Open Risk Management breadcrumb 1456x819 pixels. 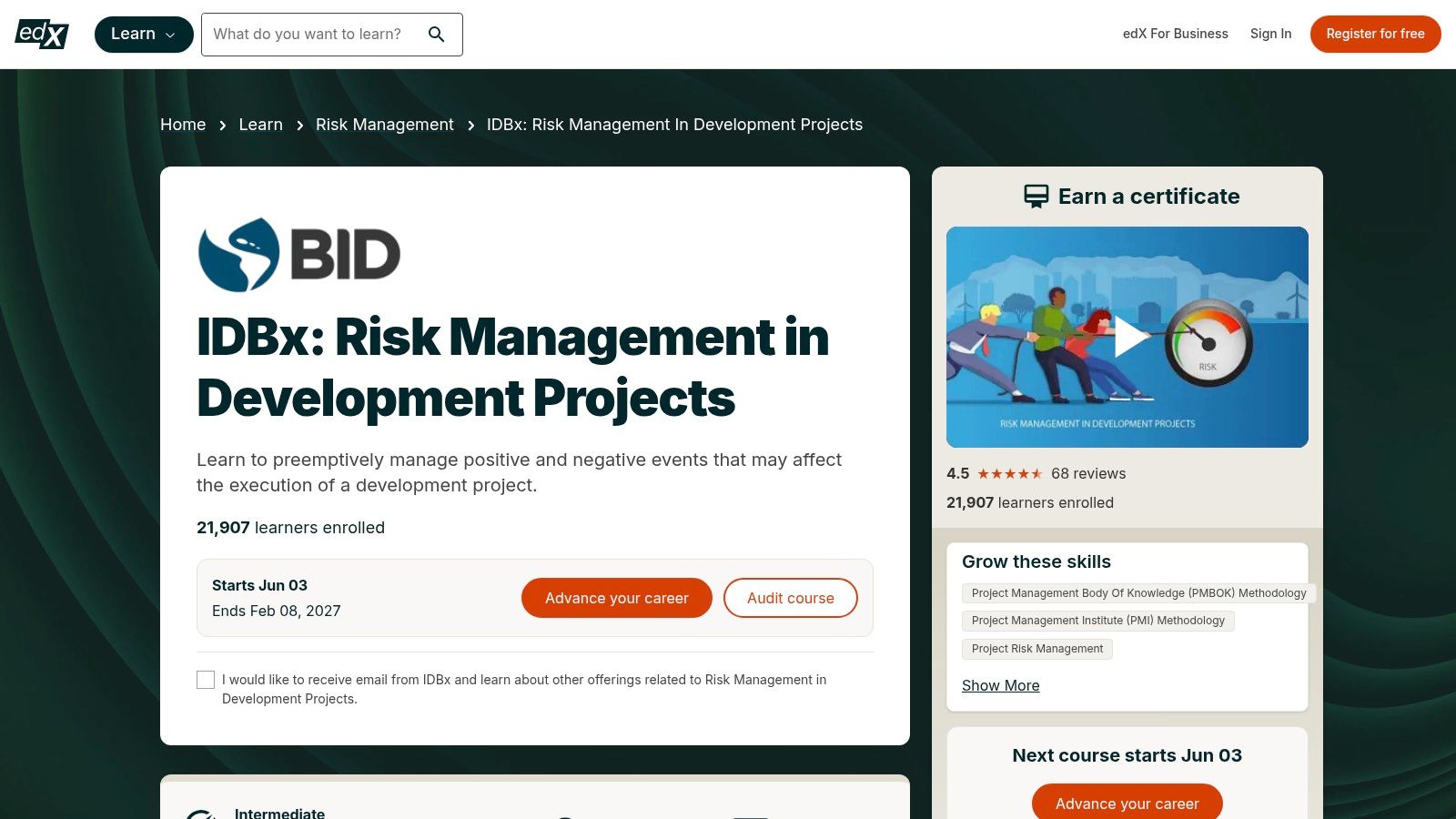point(384,125)
